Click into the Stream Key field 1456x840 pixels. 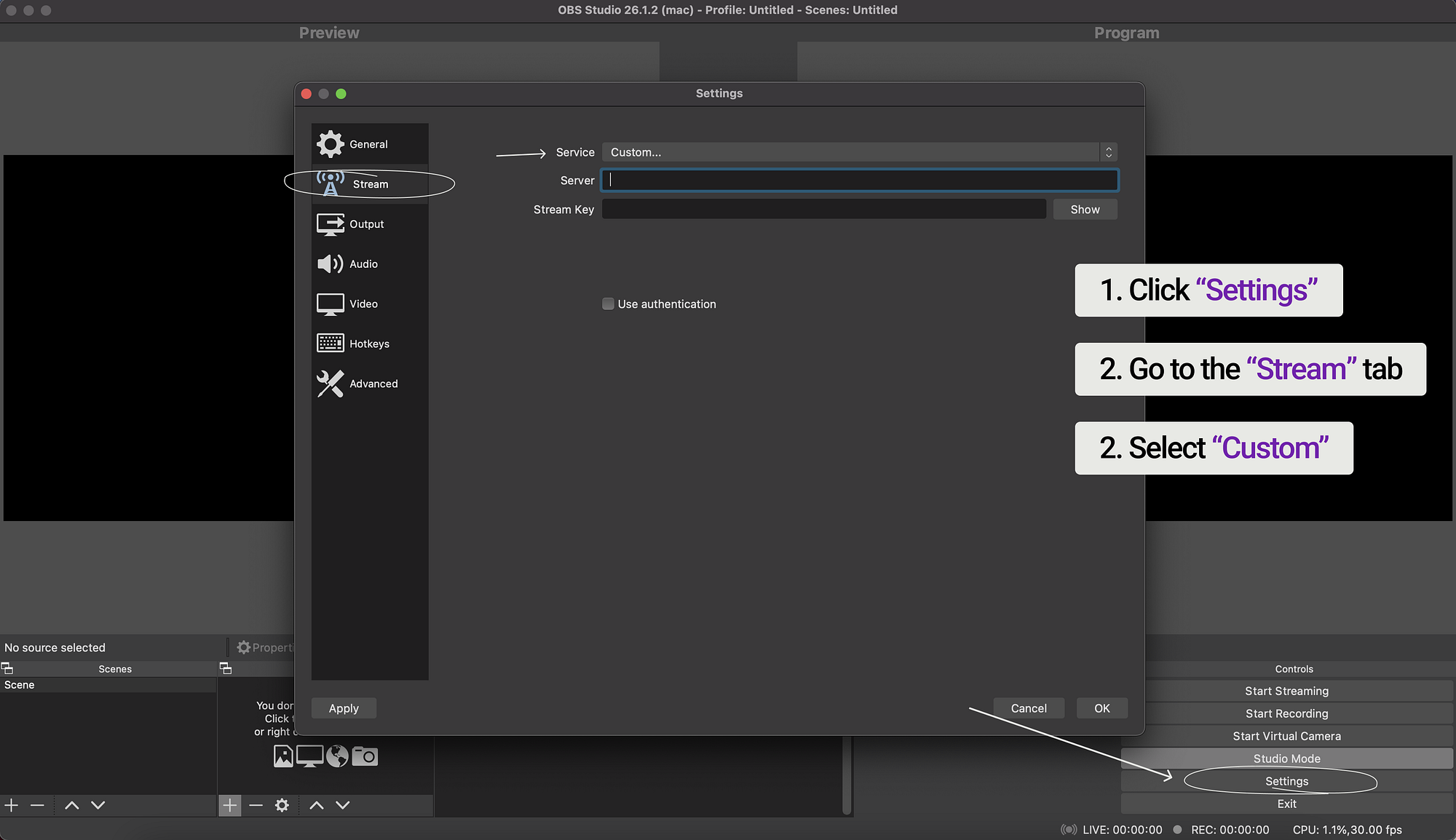point(824,210)
